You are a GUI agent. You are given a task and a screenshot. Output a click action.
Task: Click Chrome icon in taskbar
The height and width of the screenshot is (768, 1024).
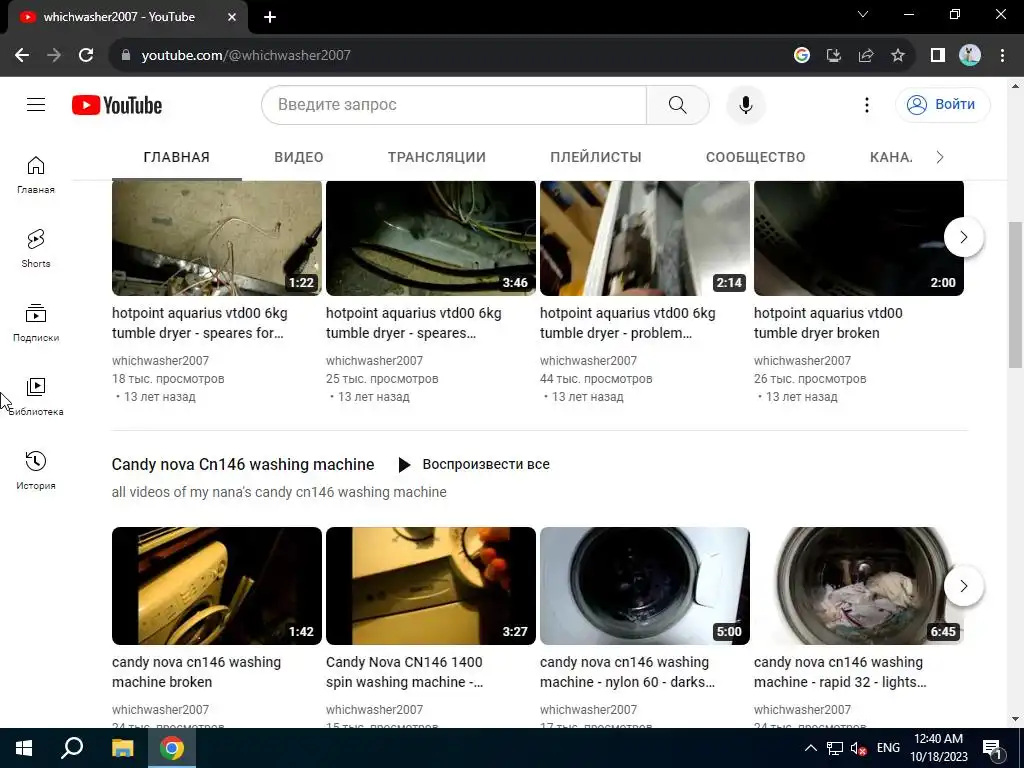coord(172,748)
